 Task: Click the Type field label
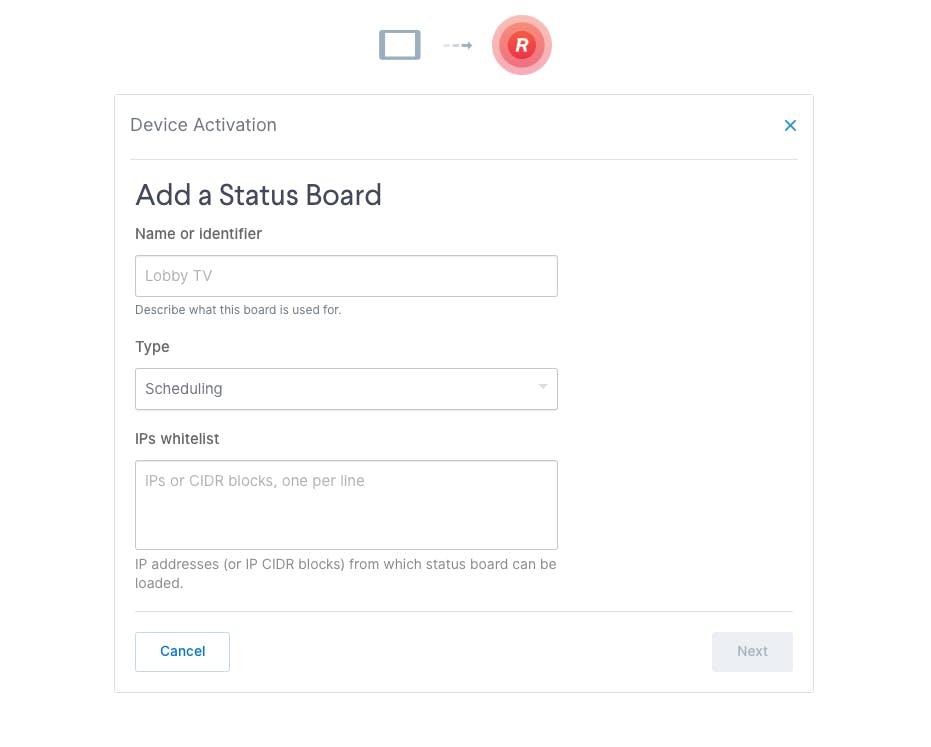(152, 347)
